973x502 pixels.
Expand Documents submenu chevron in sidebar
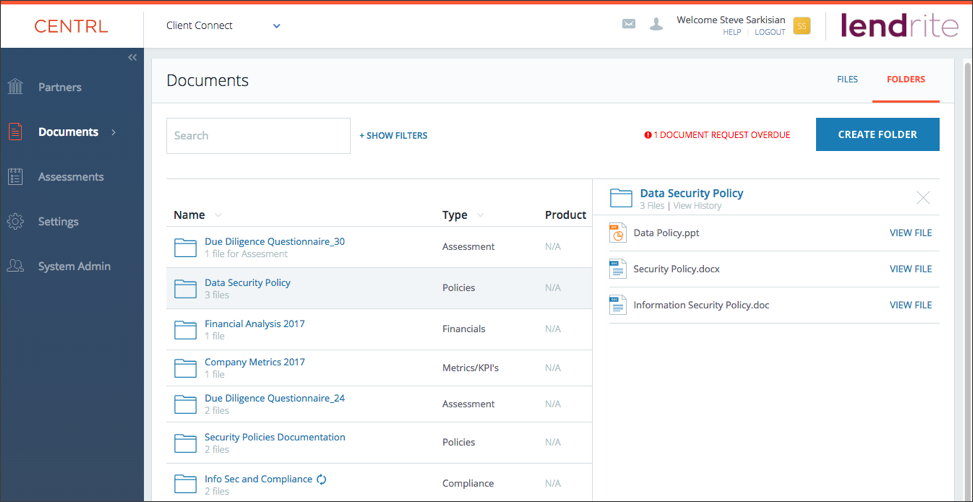click(114, 132)
